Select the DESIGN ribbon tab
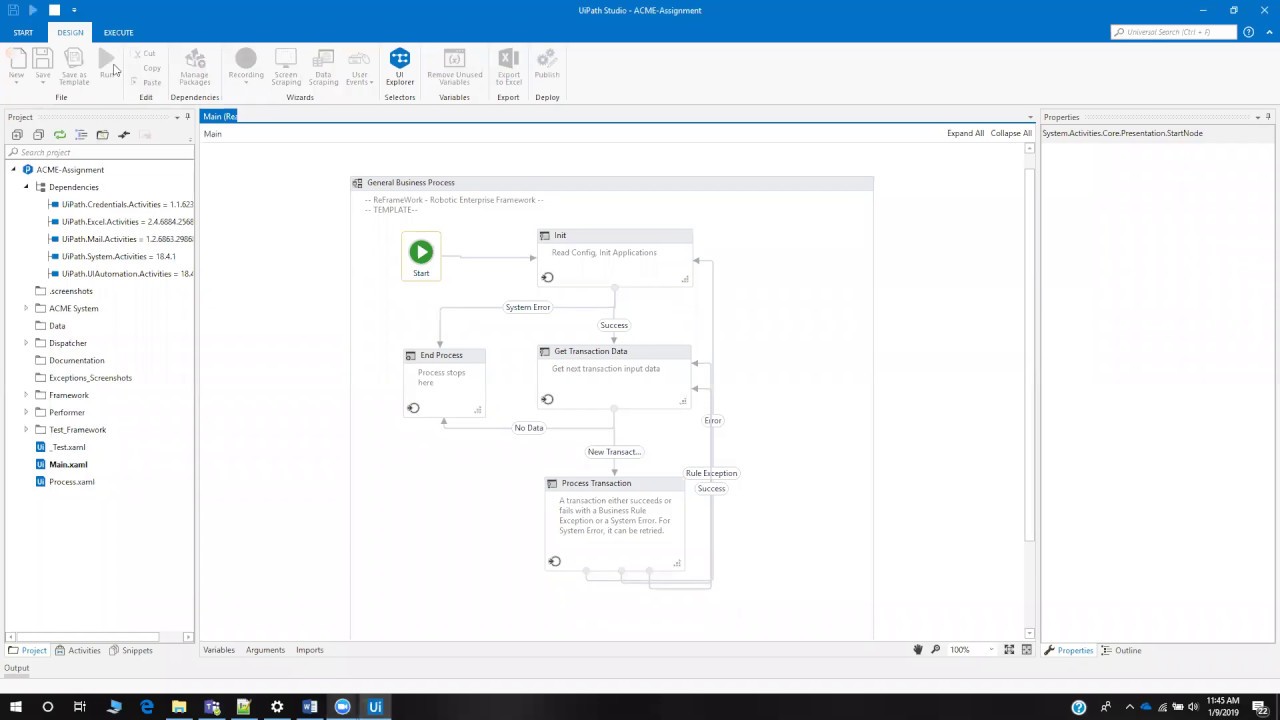The height and width of the screenshot is (720, 1280). click(x=70, y=32)
